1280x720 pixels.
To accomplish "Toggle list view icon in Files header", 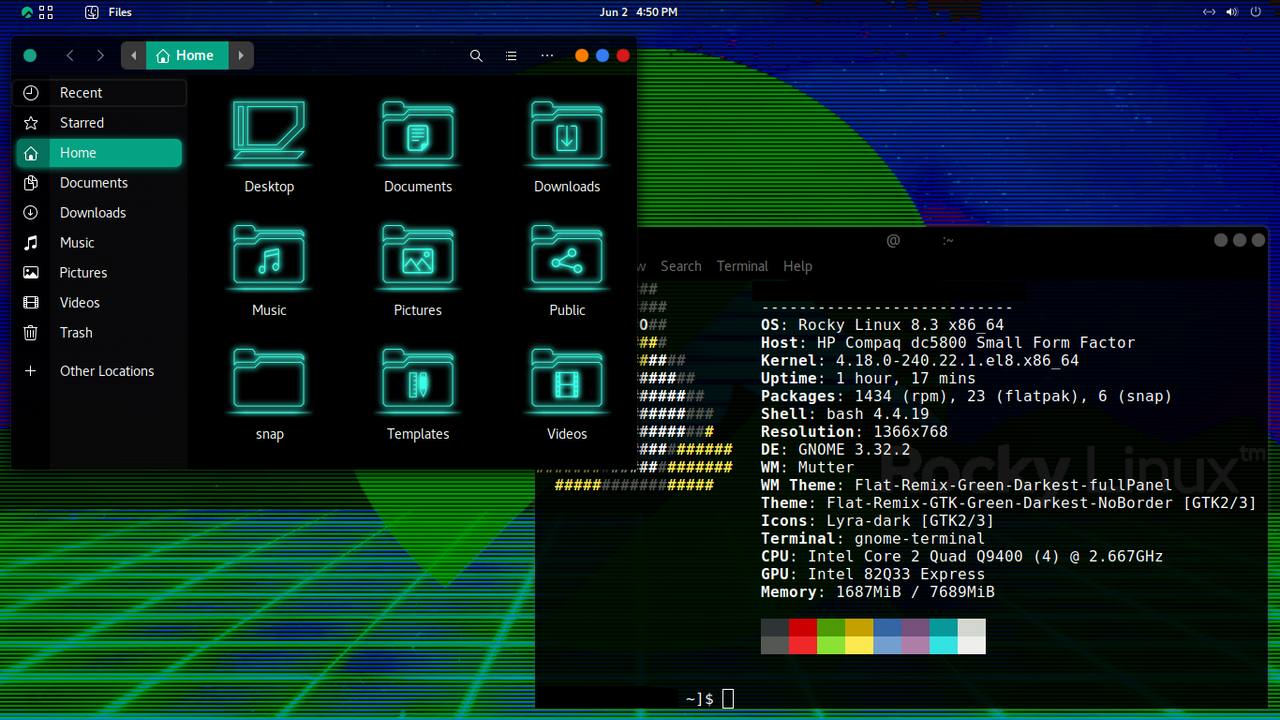I will click(x=511, y=56).
